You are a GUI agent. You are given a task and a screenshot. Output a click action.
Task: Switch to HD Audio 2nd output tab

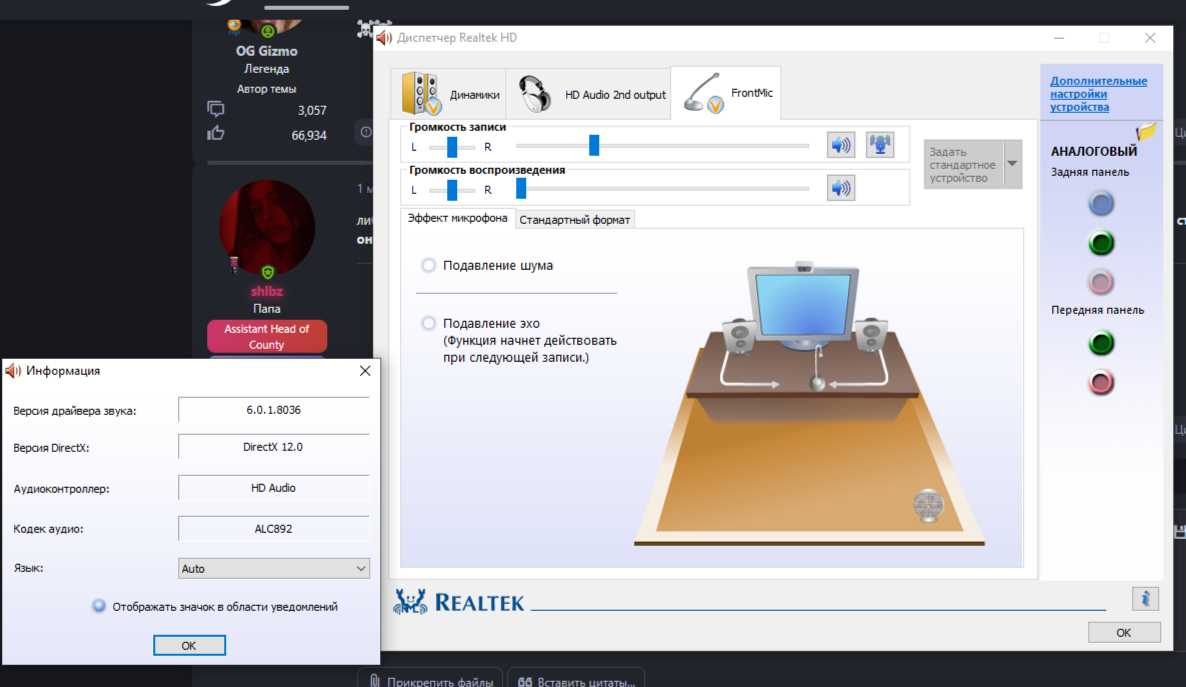pyautogui.click(x=589, y=95)
